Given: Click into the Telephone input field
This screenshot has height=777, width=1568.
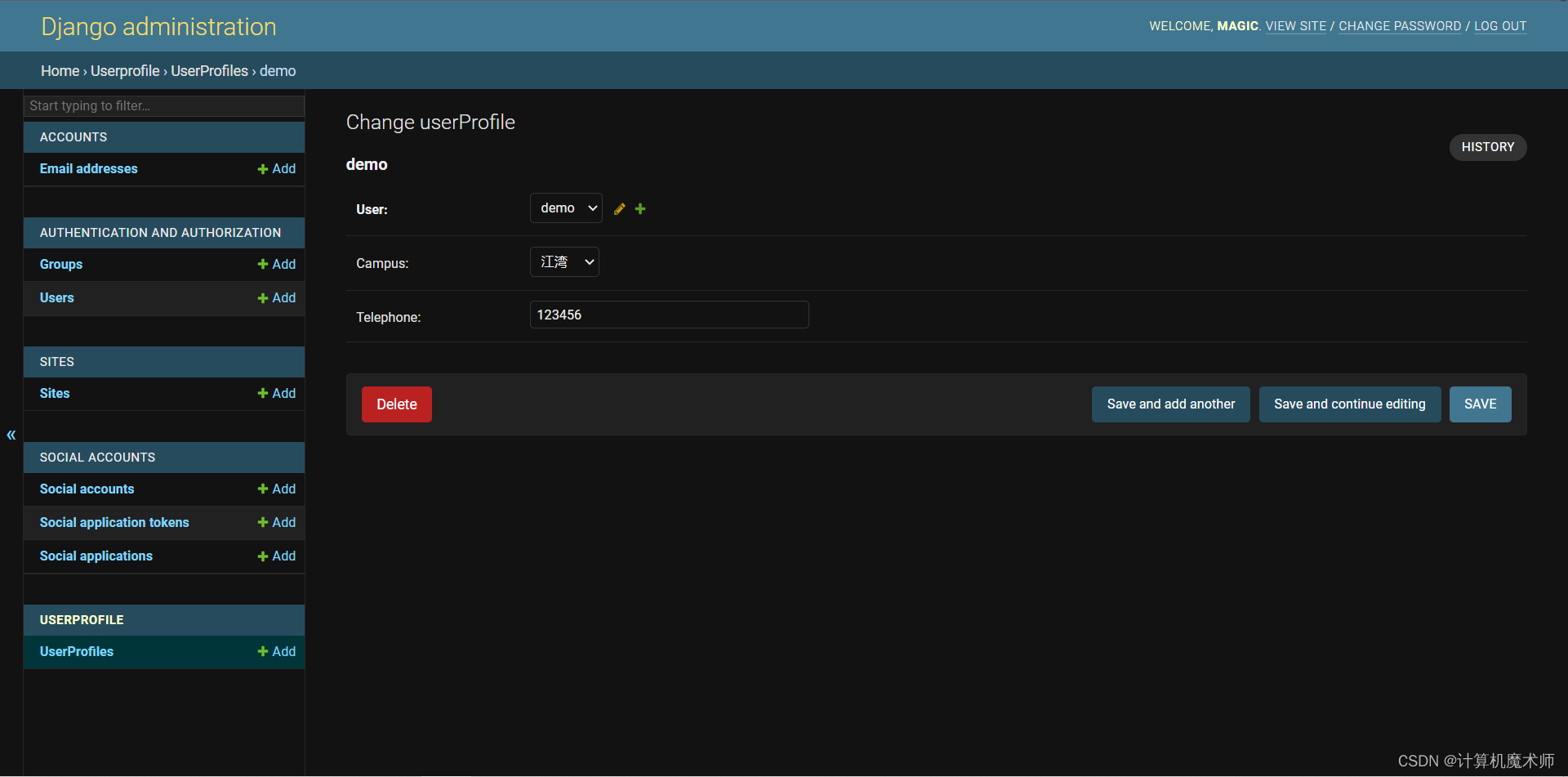Looking at the screenshot, I should 670,315.
